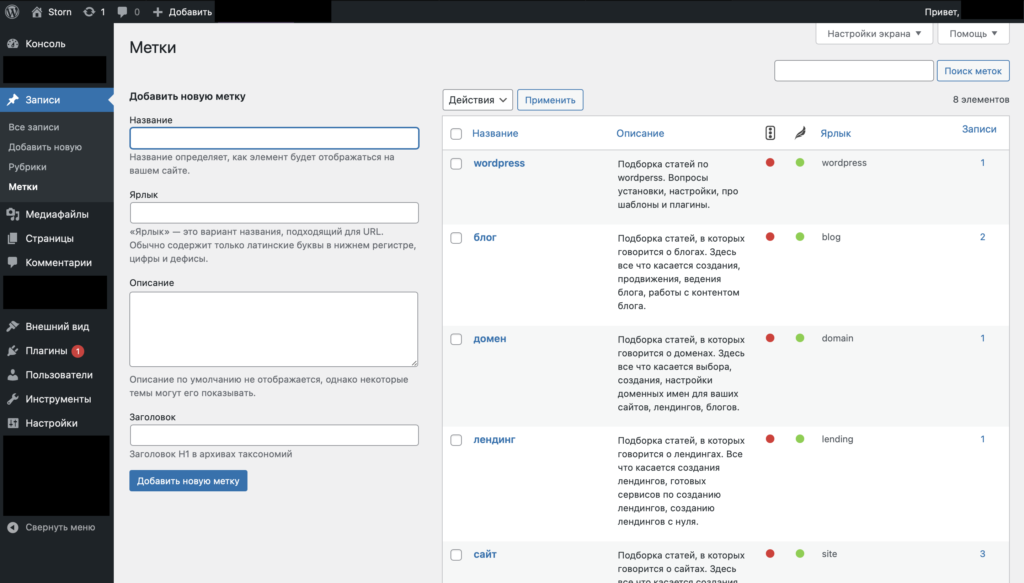Focus the Название text field

[x=274, y=138]
